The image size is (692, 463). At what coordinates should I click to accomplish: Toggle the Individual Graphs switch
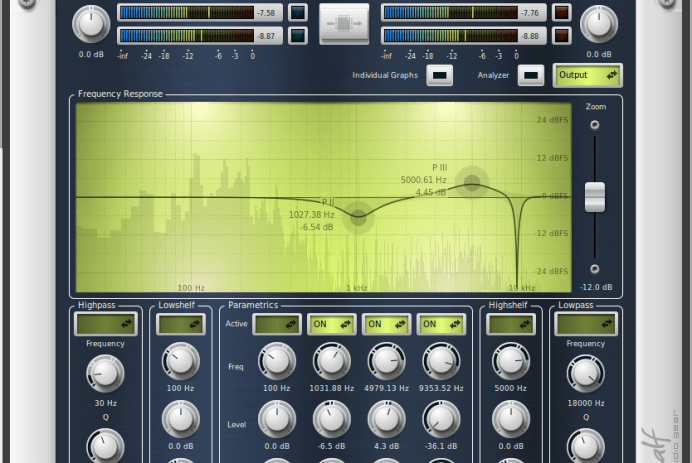click(439, 75)
